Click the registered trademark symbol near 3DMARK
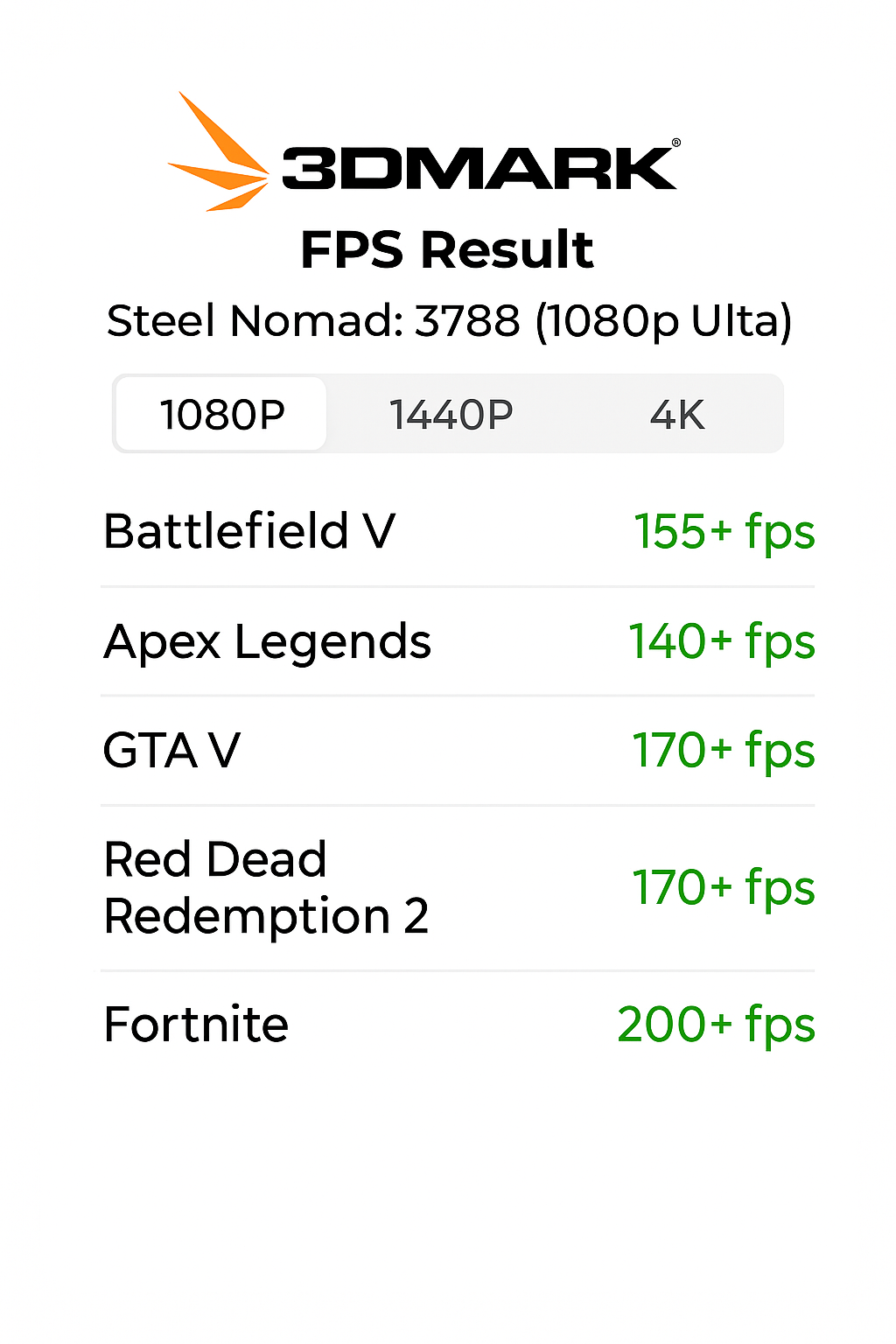The height and width of the screenshot is (1344, 896). tap(675, 140)
